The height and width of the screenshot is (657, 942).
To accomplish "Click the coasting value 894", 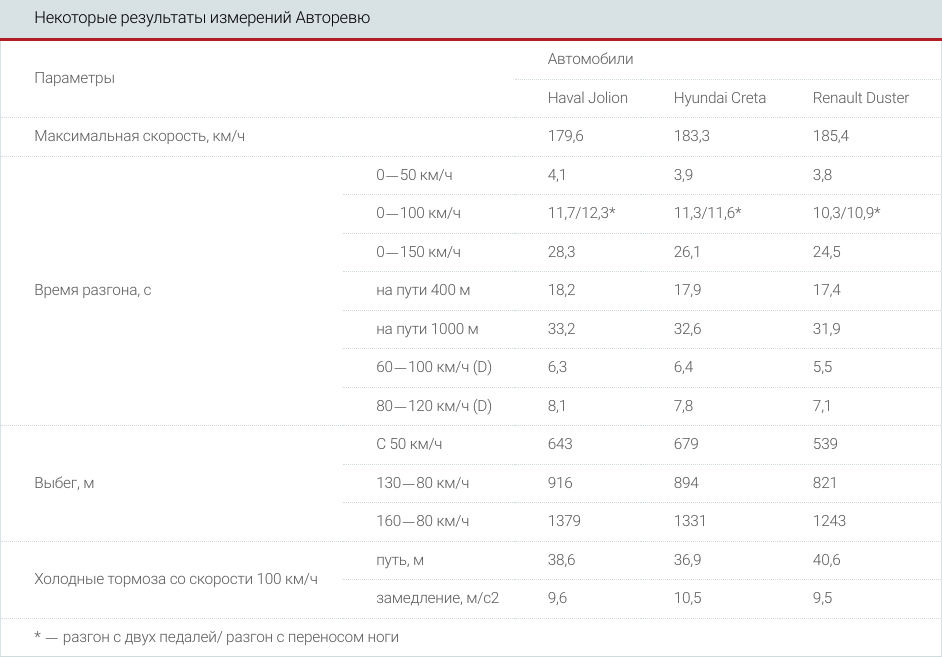I will (x=685, y=483).
